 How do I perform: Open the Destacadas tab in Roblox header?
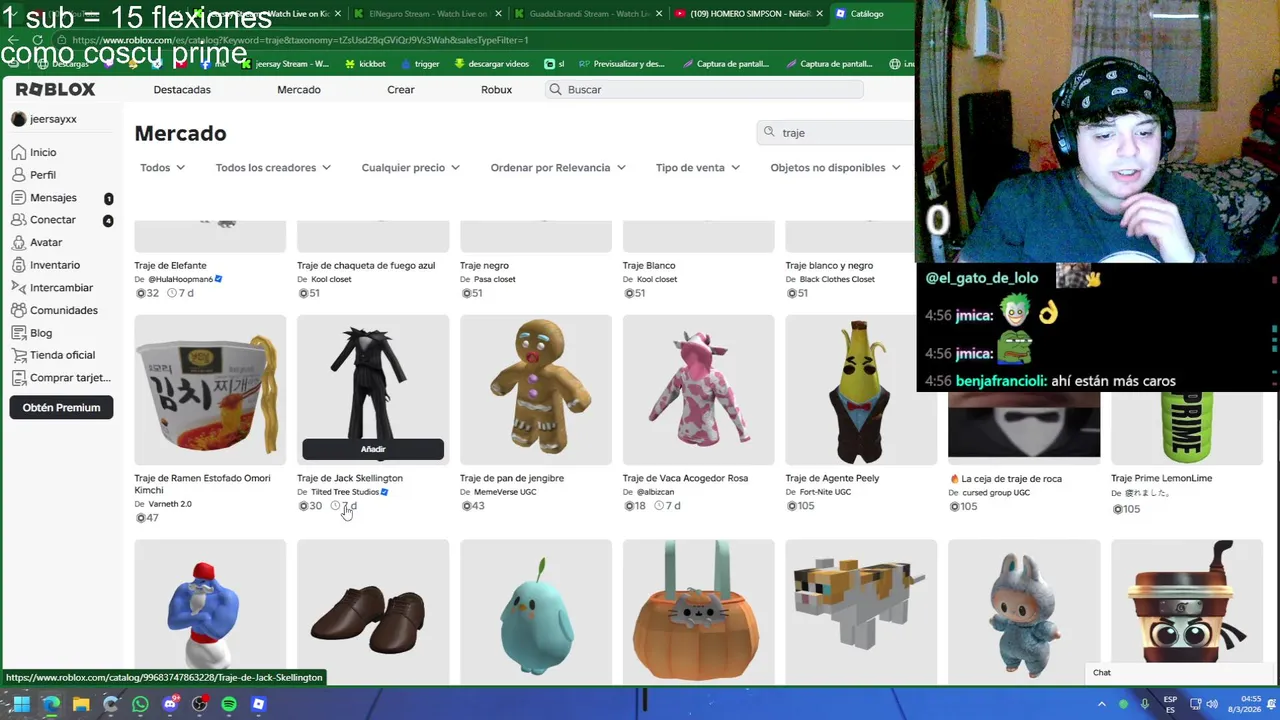coord(182,90)
